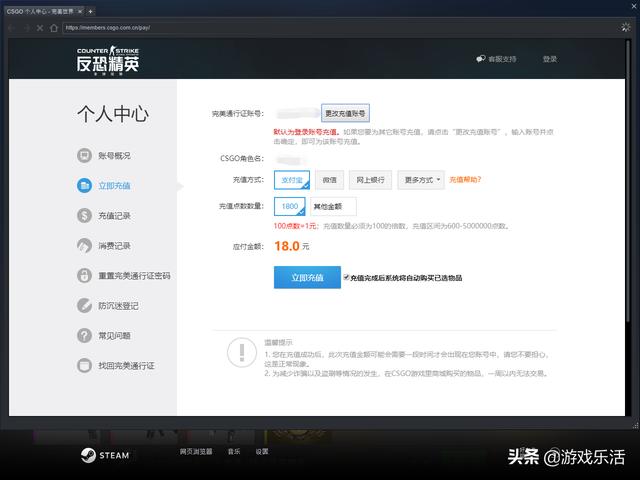Click the 充值记录 coin icon
Image resolution: width=640 pixels, height=480 pixels.
point(84,216)
